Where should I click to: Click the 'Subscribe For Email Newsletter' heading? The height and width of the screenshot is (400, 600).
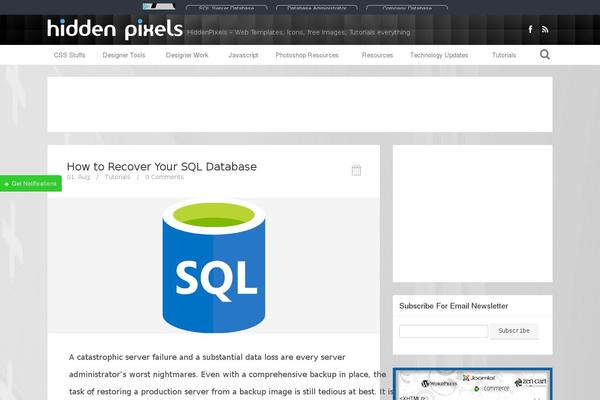click(453, 306)
